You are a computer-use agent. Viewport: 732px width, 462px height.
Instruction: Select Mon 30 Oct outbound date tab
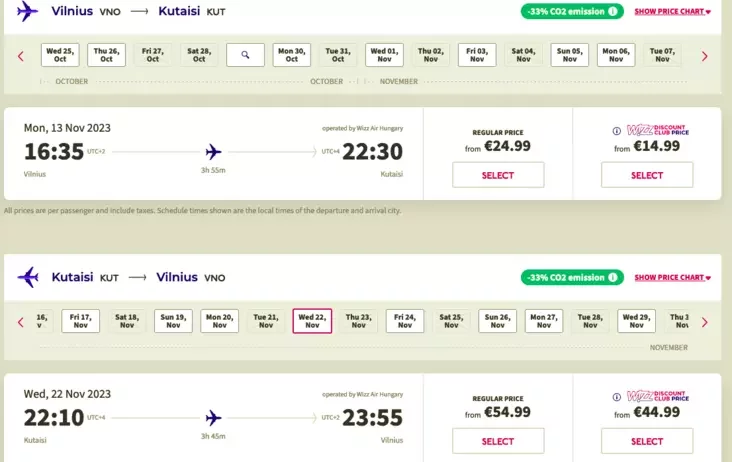[292, 55]
